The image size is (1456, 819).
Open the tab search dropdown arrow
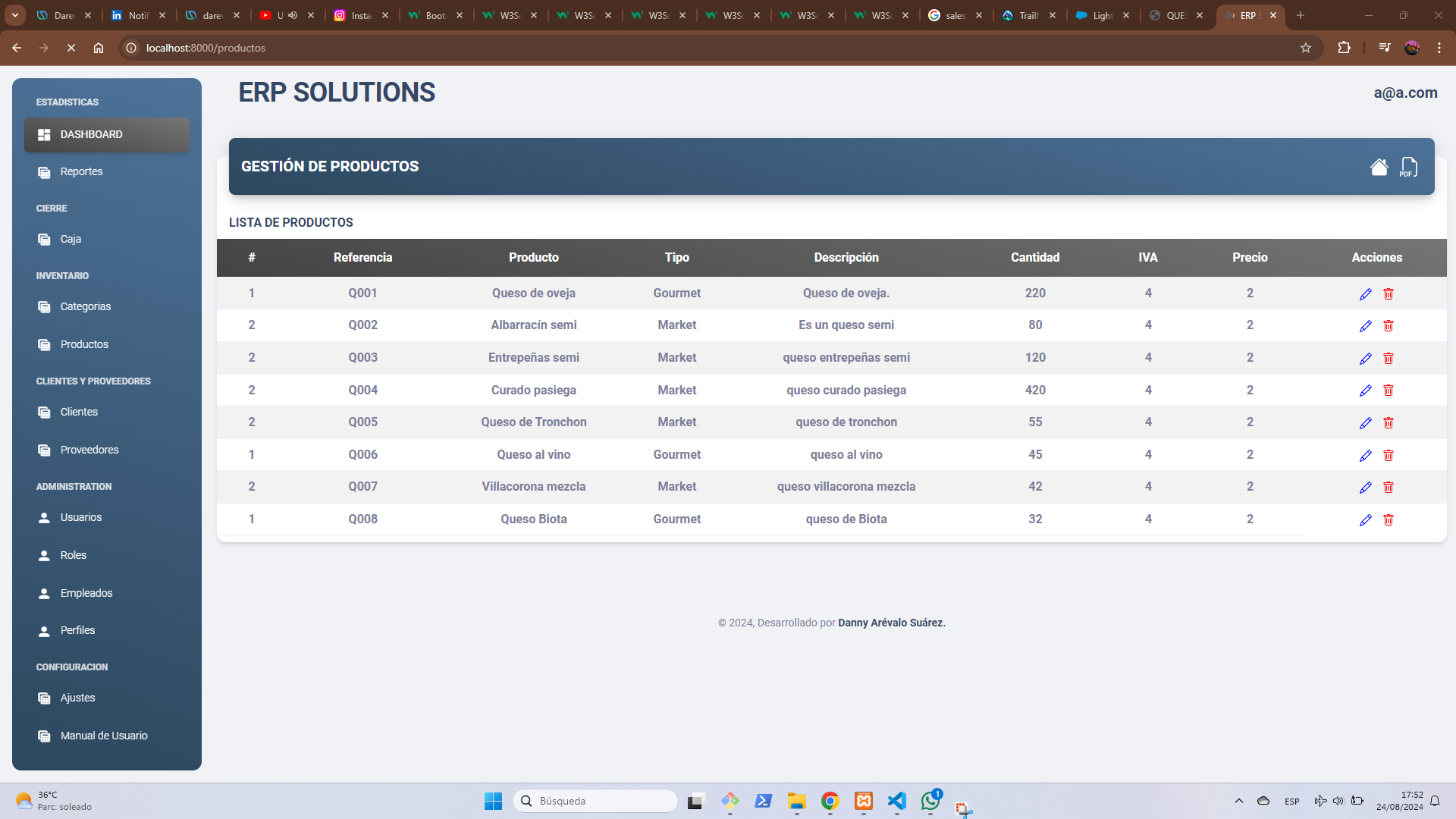14,15
